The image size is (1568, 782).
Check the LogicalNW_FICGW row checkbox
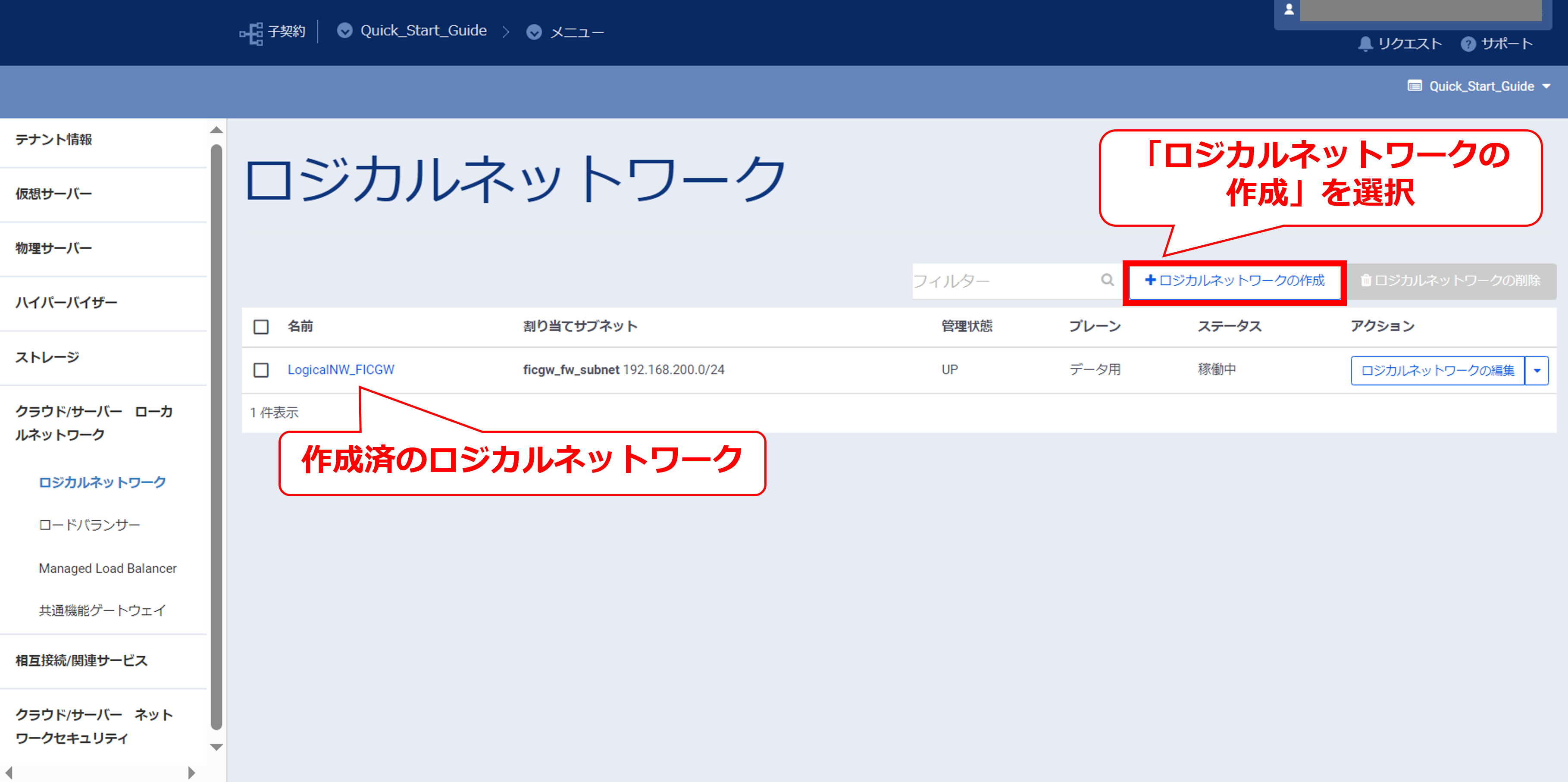(261, 370)
